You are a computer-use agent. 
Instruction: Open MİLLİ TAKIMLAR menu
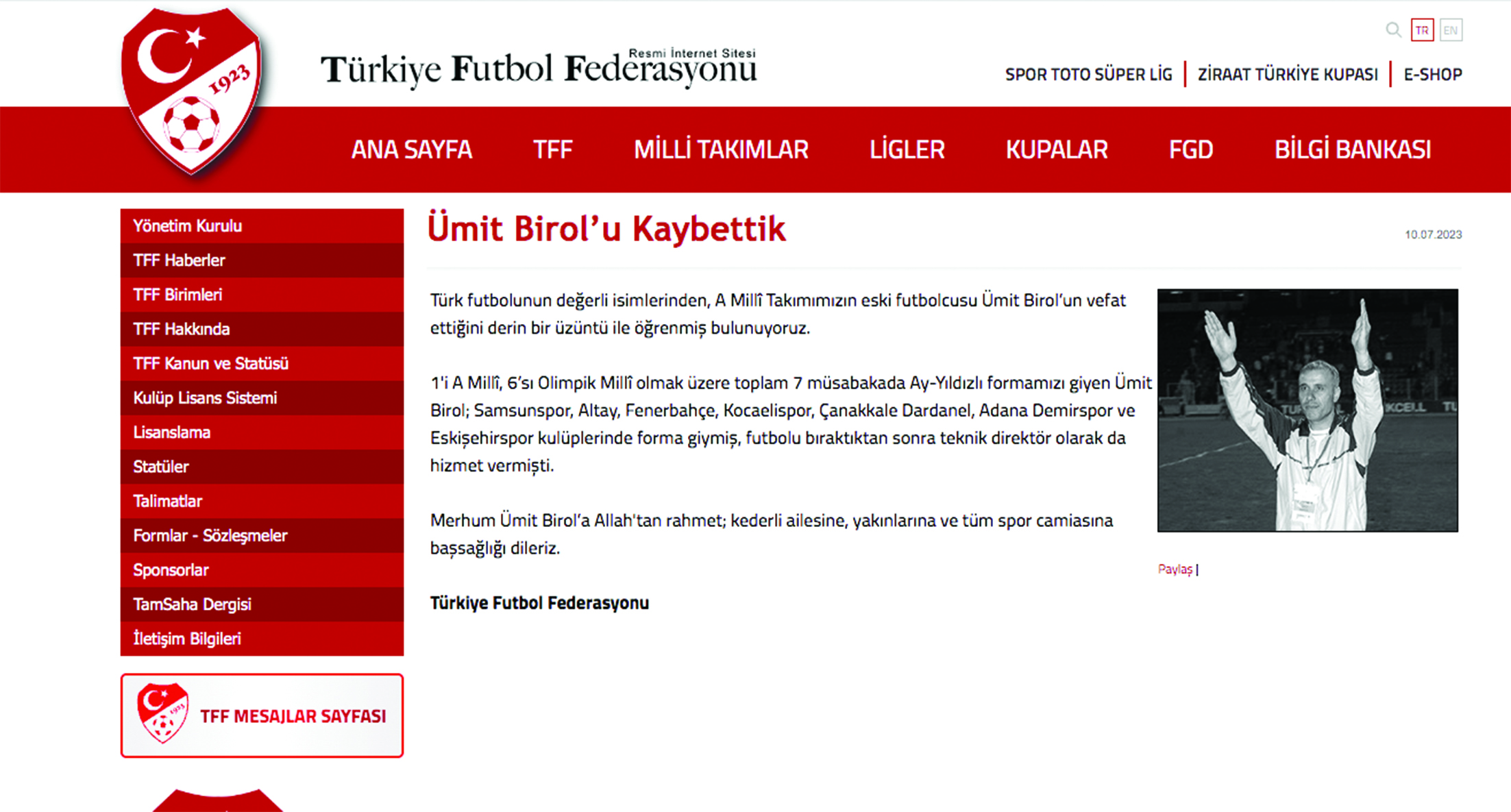point(721,149)
